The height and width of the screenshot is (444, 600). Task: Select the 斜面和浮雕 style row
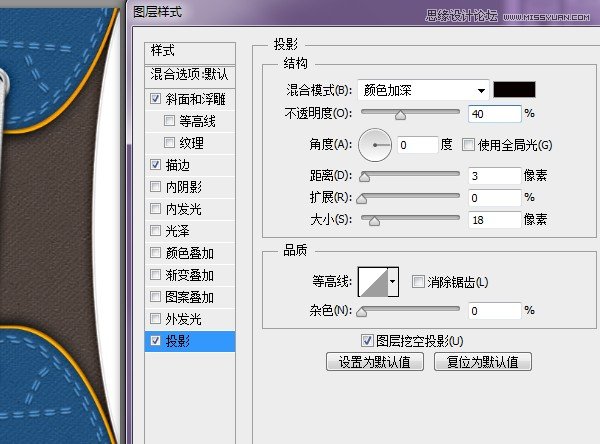pyautogui.click(x=190, y=99)
